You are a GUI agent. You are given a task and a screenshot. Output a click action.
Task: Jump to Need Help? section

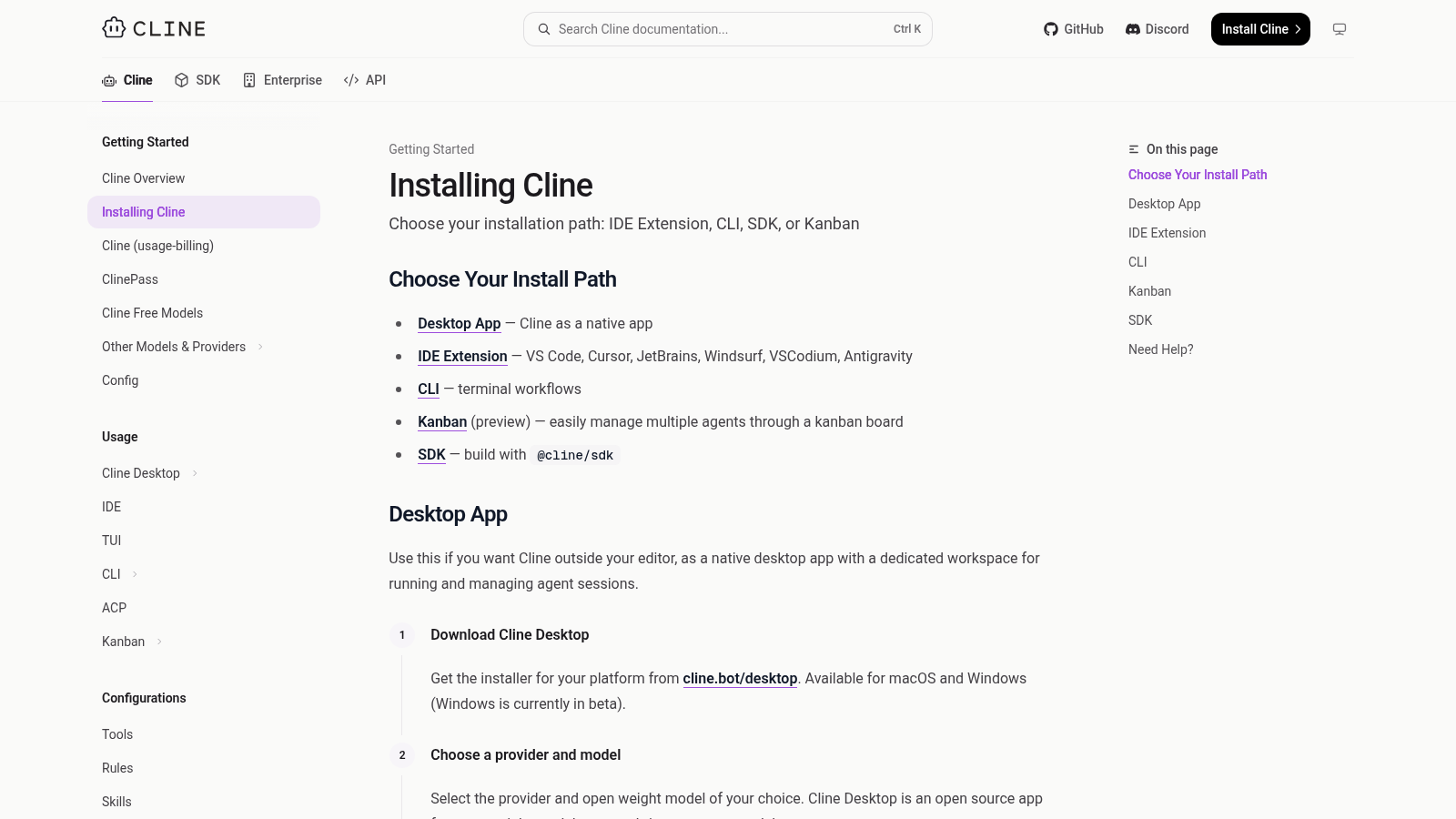tap(1160, 349)
